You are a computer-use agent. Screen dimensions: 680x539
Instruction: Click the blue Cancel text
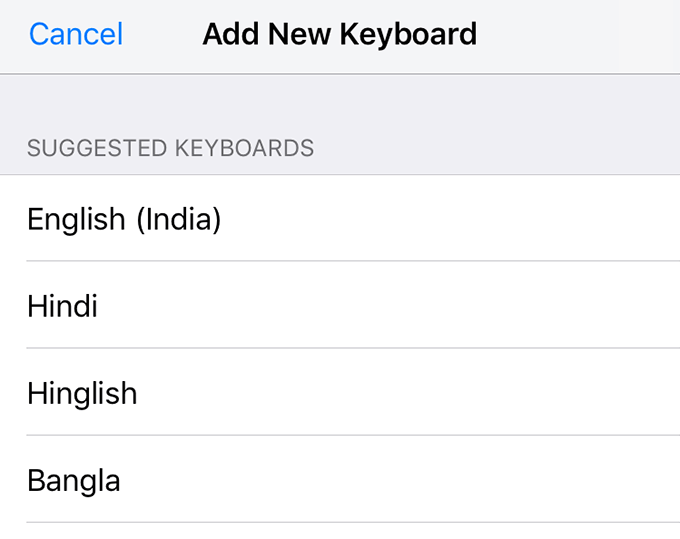coord(76,35)
